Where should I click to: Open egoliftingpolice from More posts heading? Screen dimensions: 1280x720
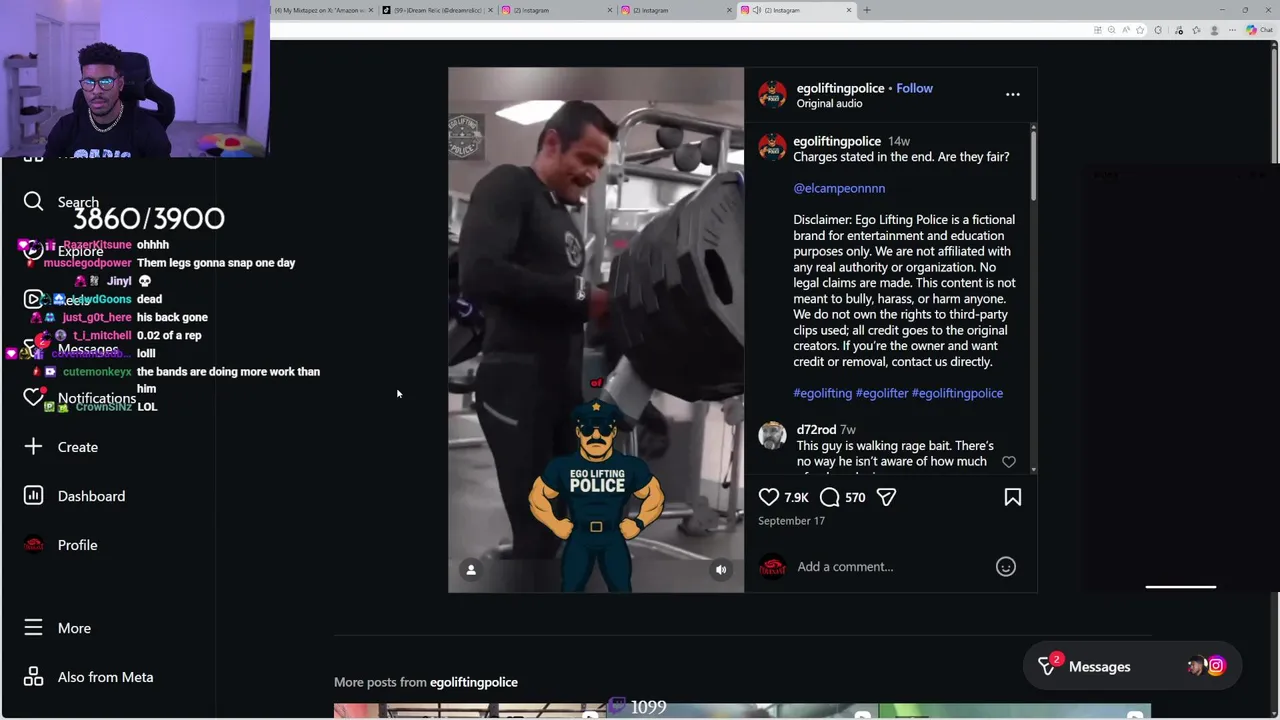[473, 682]
